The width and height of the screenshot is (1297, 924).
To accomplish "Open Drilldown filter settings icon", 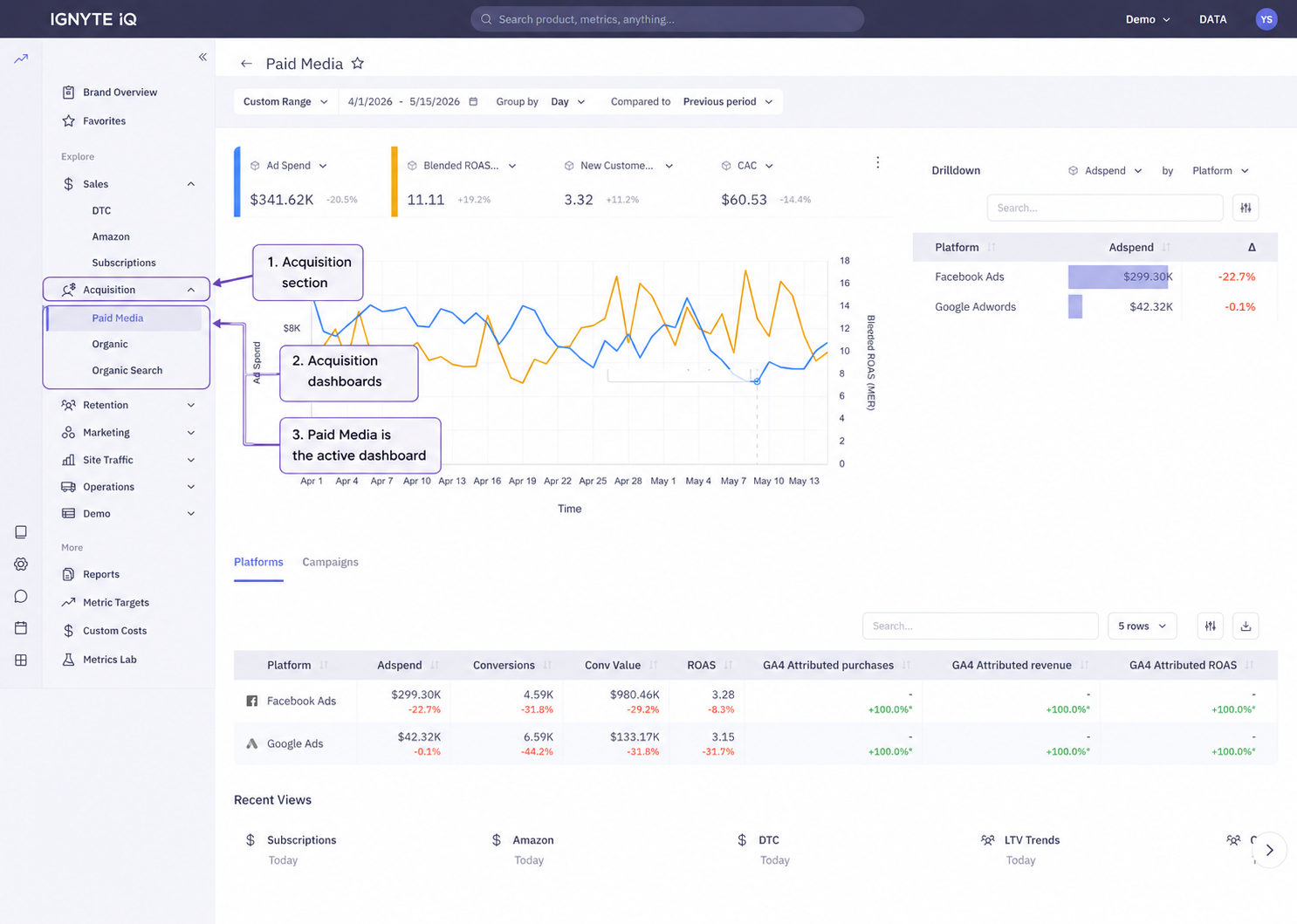I will 1246,208.
